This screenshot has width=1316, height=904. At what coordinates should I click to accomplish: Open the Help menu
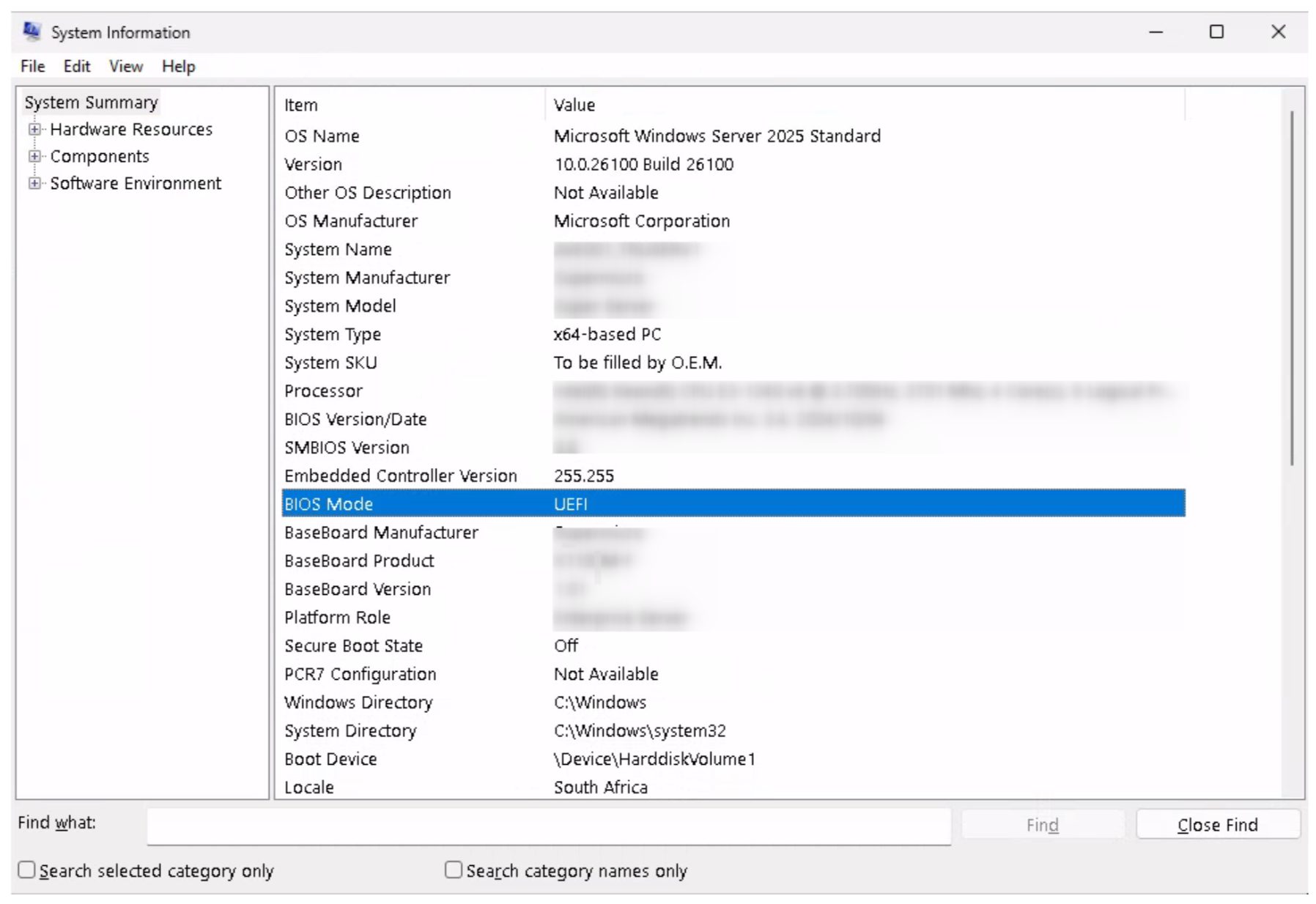(178, 67)
